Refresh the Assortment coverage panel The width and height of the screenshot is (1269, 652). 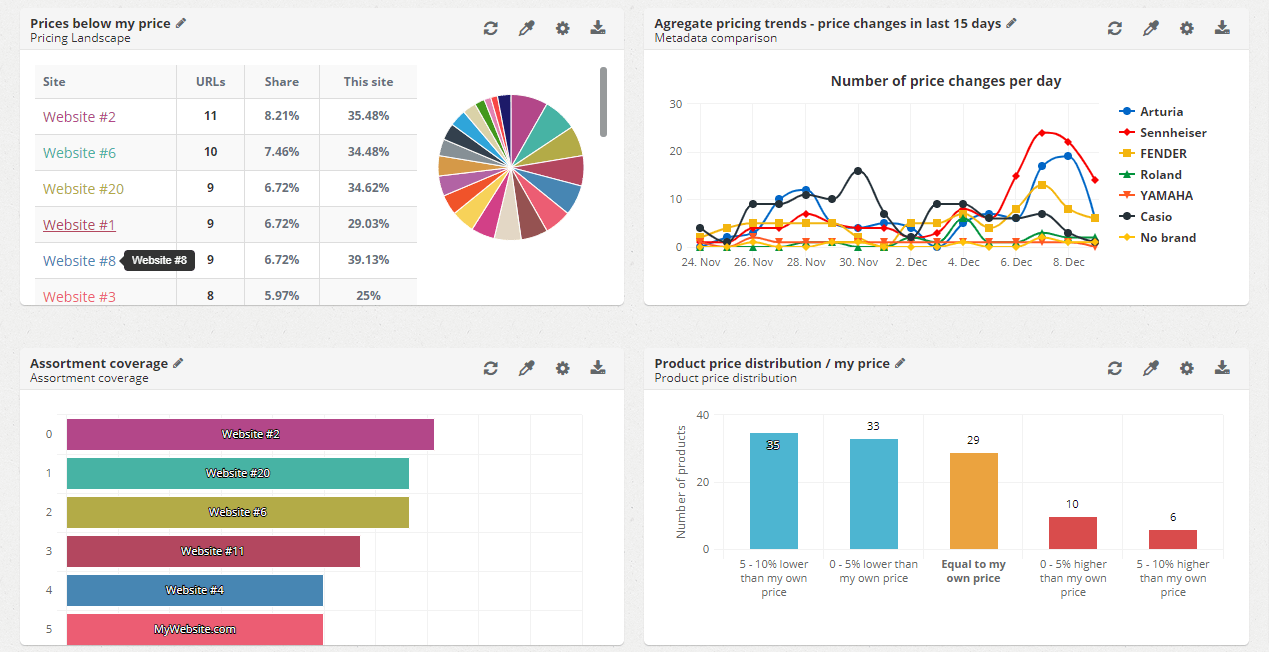pos(490,368)
